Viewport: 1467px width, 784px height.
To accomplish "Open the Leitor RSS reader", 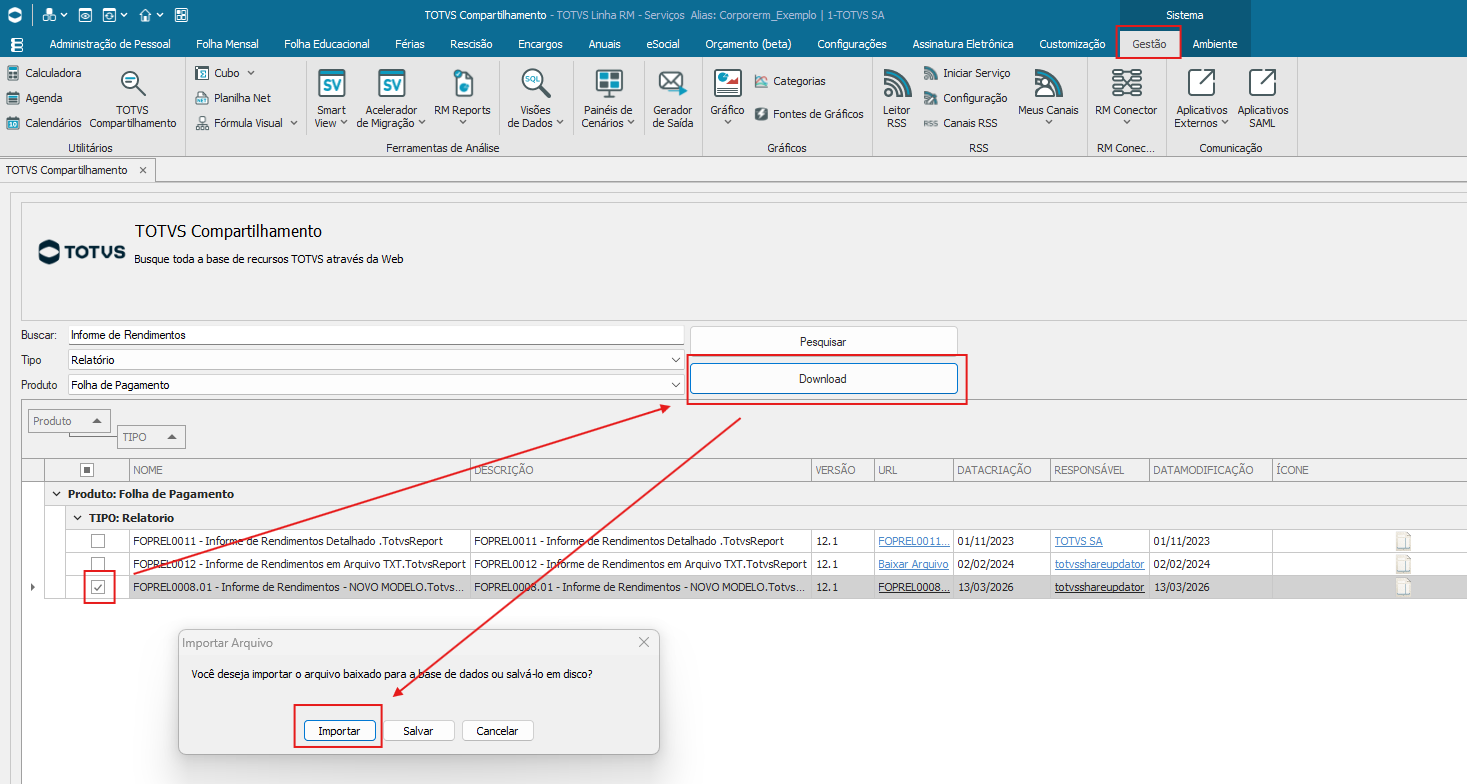I will [897, 99].
